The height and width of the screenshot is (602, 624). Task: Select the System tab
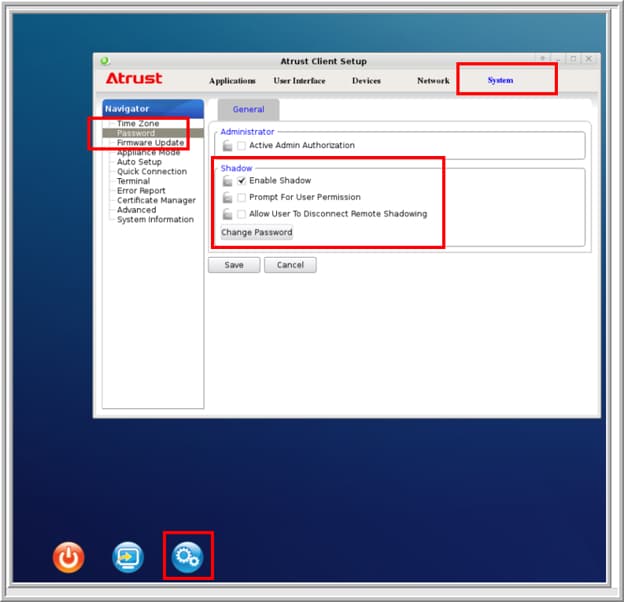[501, 80]
